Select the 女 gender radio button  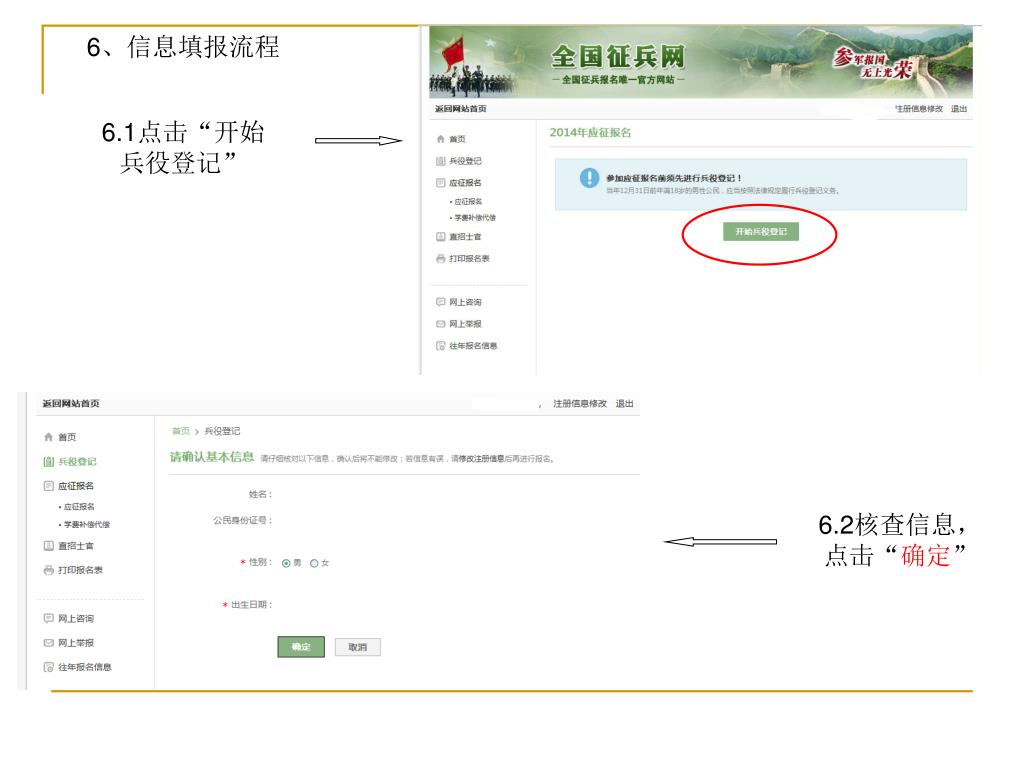pyautogui.click(x=314, y=563)
